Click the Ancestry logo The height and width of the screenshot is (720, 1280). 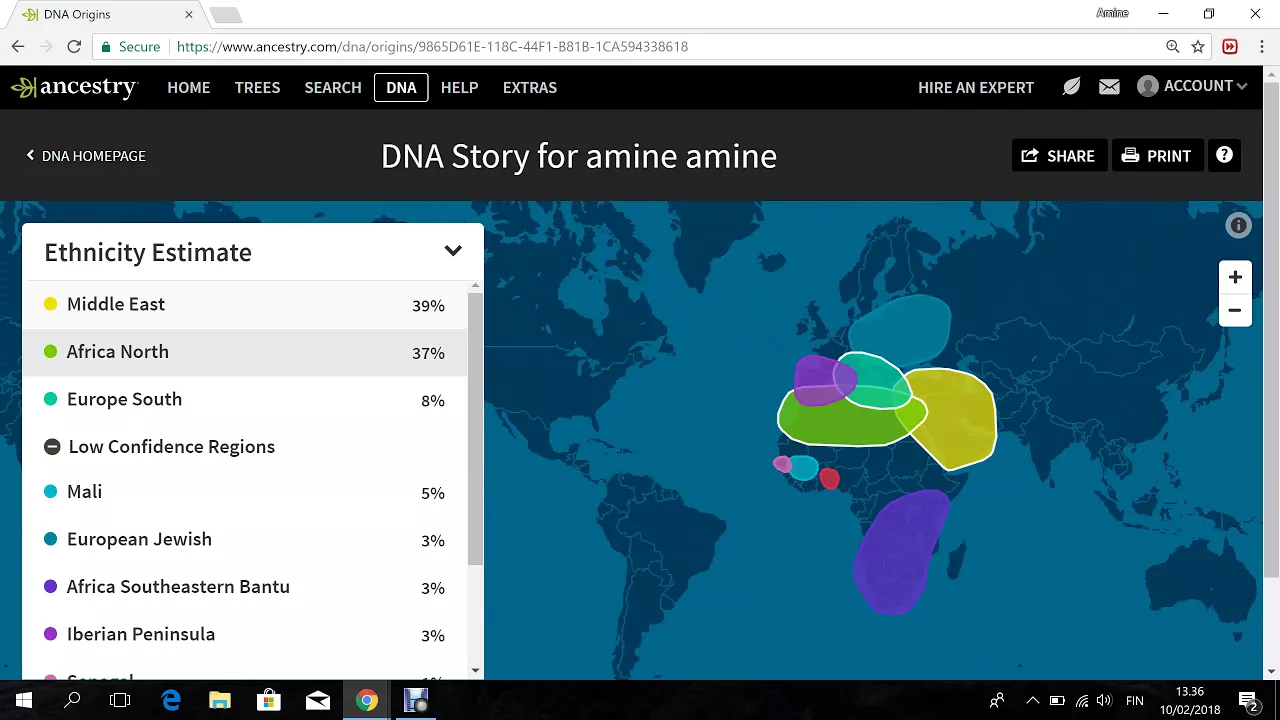click(x=73, y=87)
